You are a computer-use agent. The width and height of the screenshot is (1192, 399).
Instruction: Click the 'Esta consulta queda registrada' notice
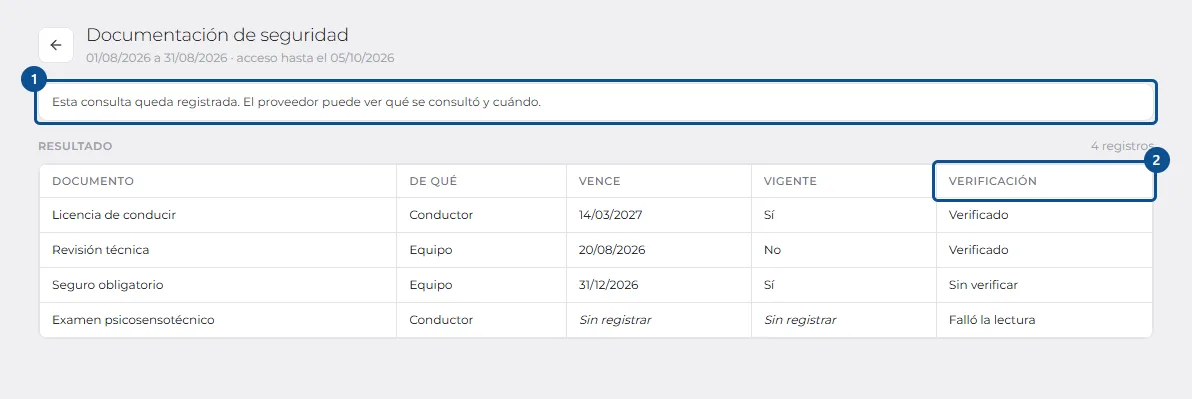click(596, 102)
